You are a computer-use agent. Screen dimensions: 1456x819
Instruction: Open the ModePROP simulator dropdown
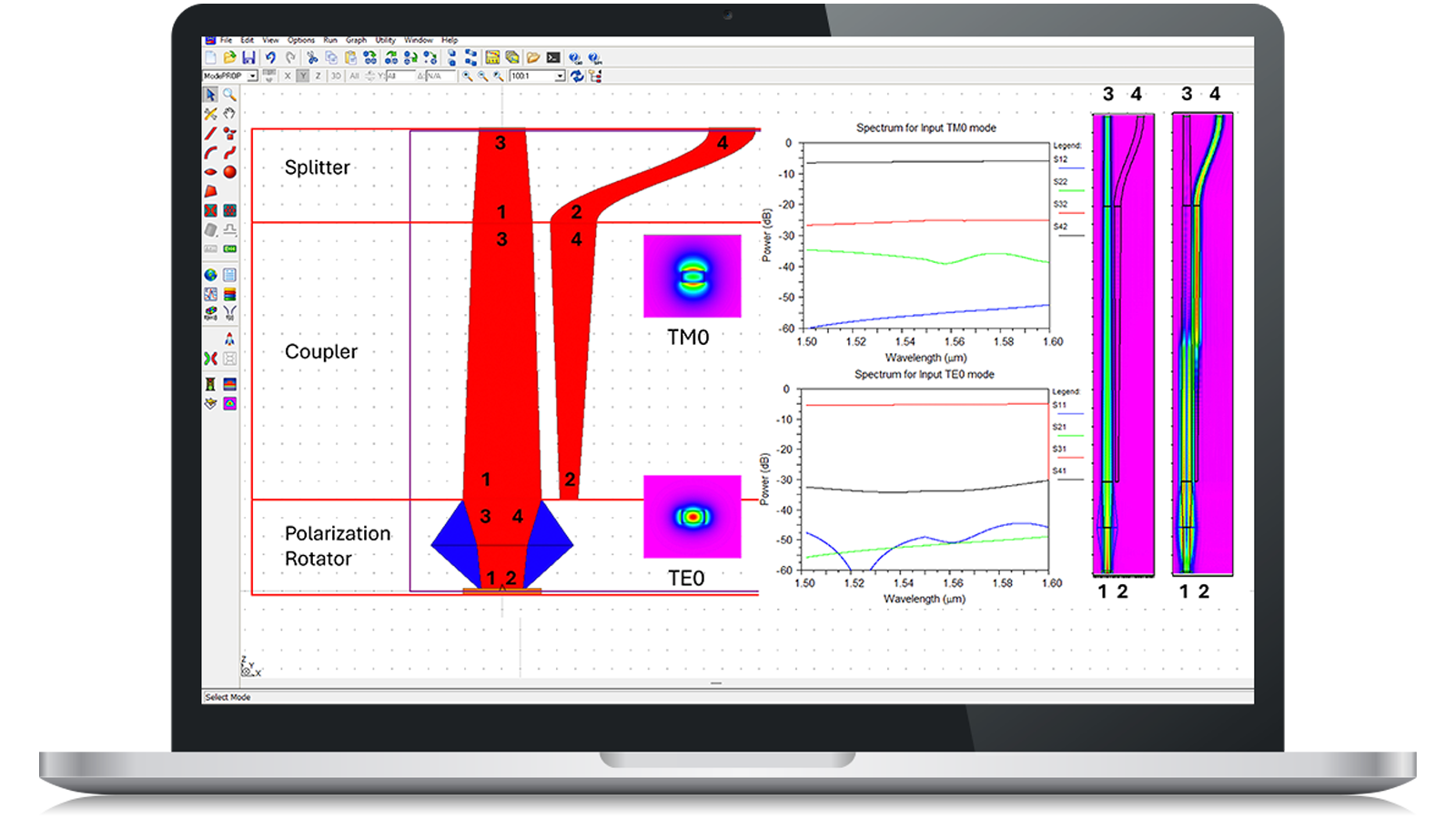(x=253, y=76)
